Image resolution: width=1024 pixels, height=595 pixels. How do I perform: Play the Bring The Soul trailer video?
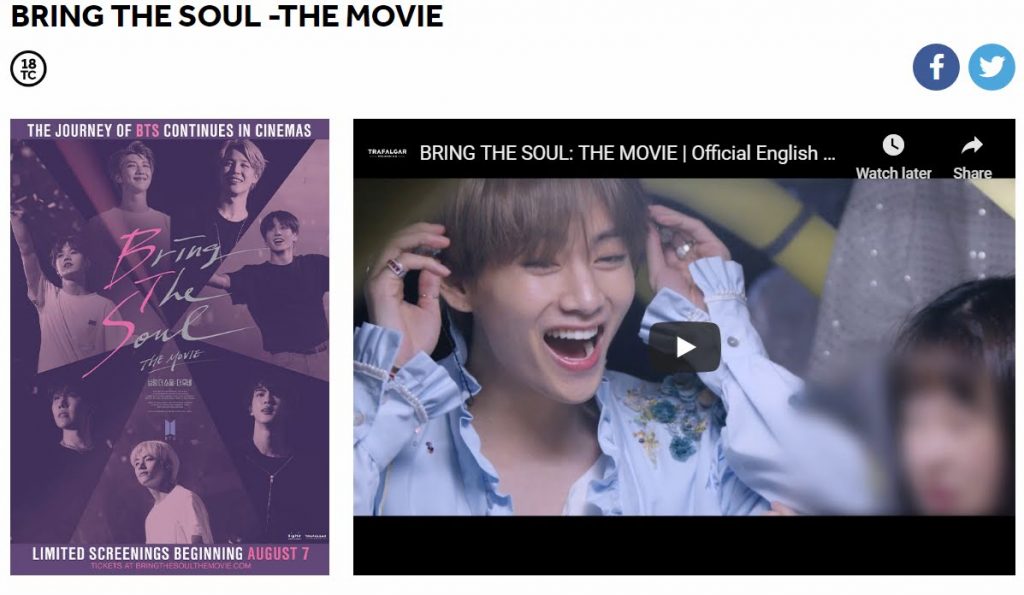click(684, 347)
